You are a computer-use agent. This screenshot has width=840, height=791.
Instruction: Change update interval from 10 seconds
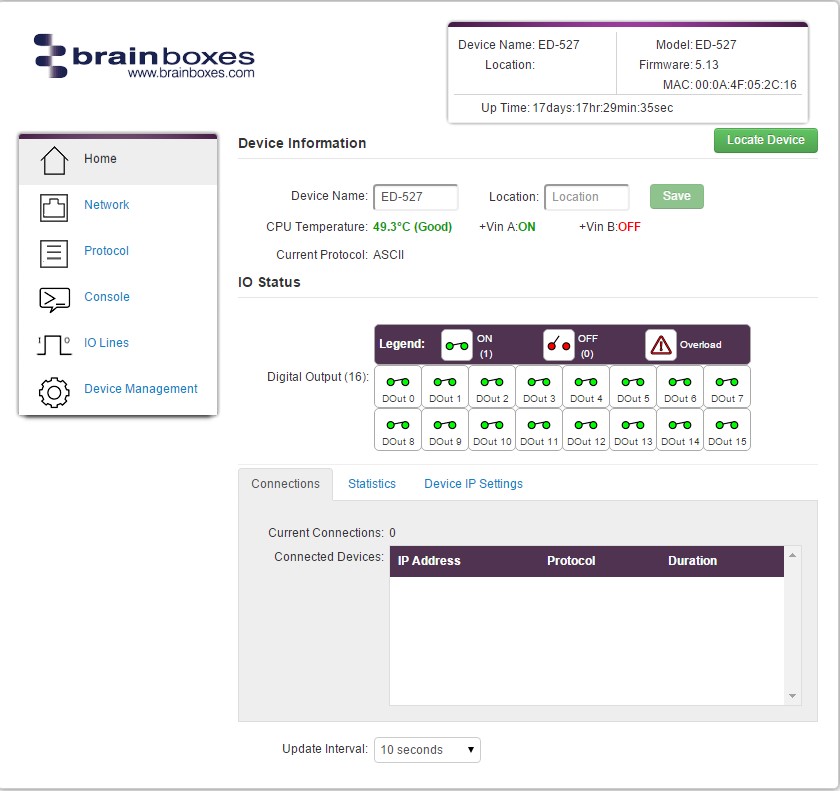427,749
